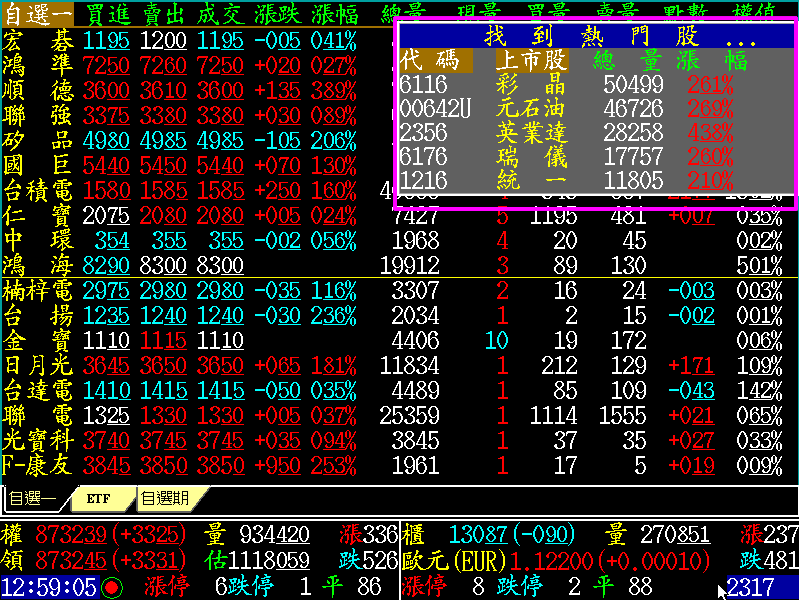Click the 漲幅 column header
The image size is (799, 600).
(x=334, y=14)
